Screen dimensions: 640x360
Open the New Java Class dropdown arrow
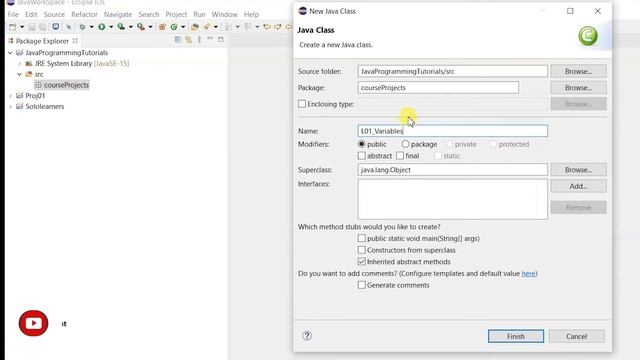(x=183, y=27)
